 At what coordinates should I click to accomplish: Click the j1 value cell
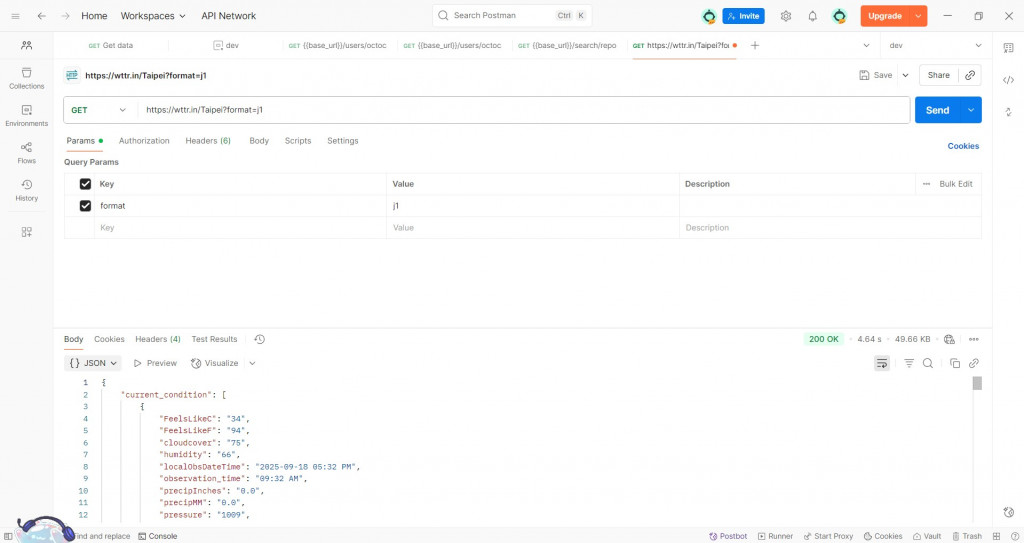point(533,206)
